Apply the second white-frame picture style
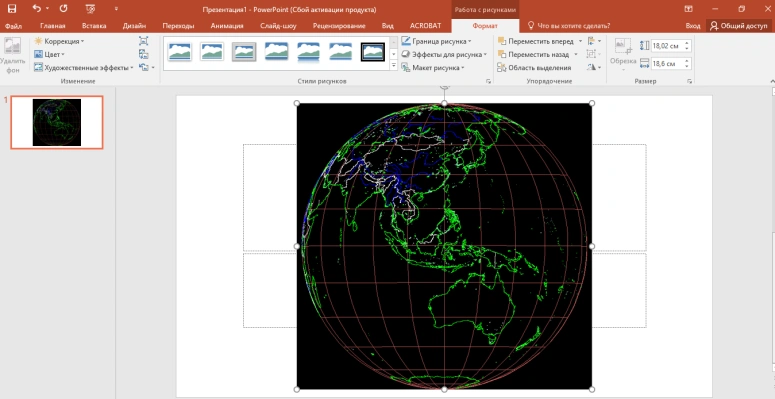Viewport: 775px width, 399px height. (x=212, y=52)
